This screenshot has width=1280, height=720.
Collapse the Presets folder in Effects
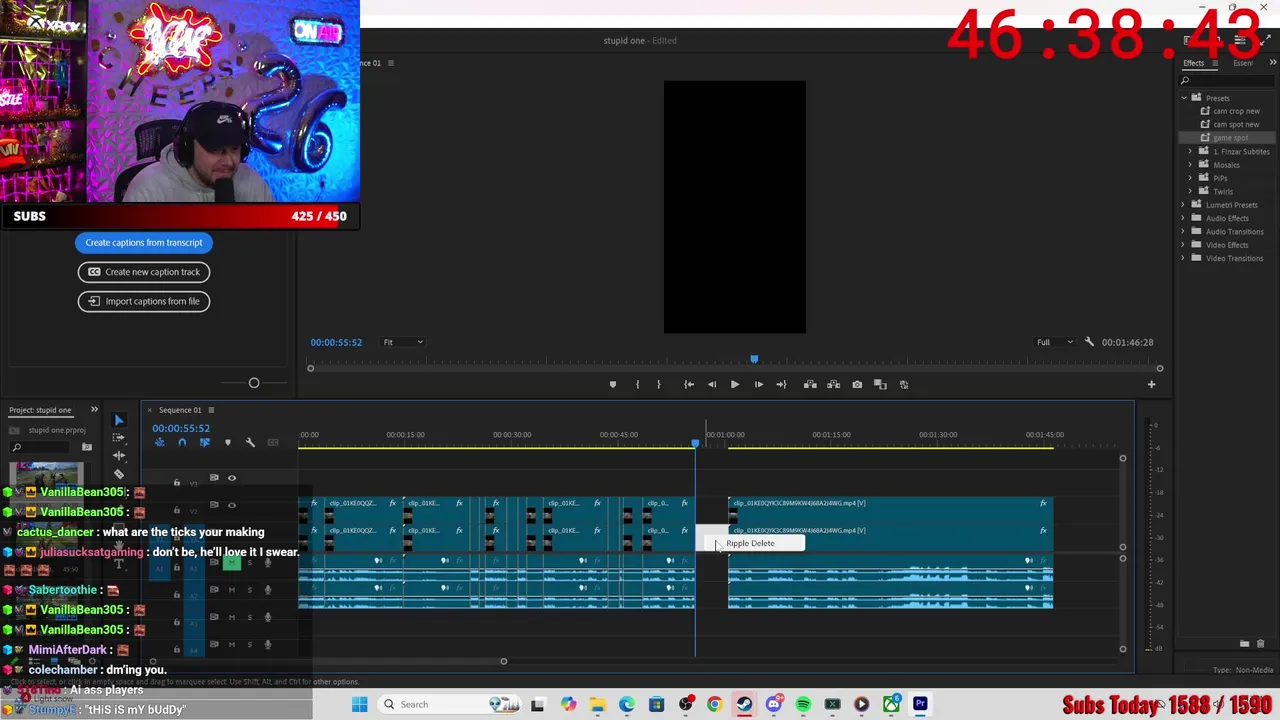coord(1184,98)
